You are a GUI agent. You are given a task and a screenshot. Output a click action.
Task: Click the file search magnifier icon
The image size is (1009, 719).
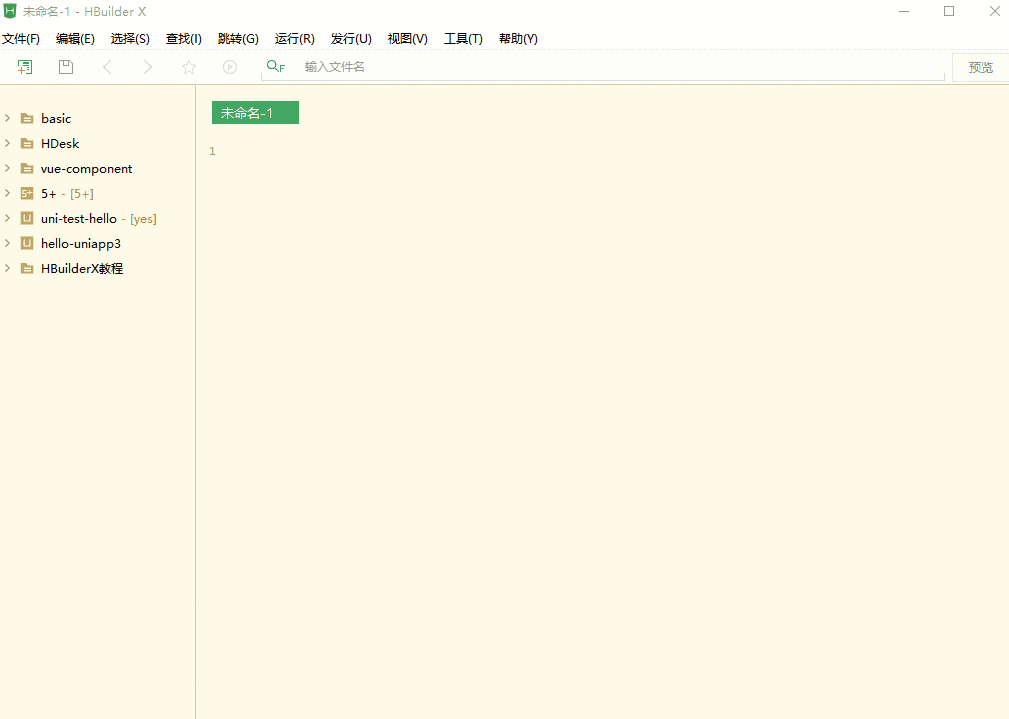[275, 66]
